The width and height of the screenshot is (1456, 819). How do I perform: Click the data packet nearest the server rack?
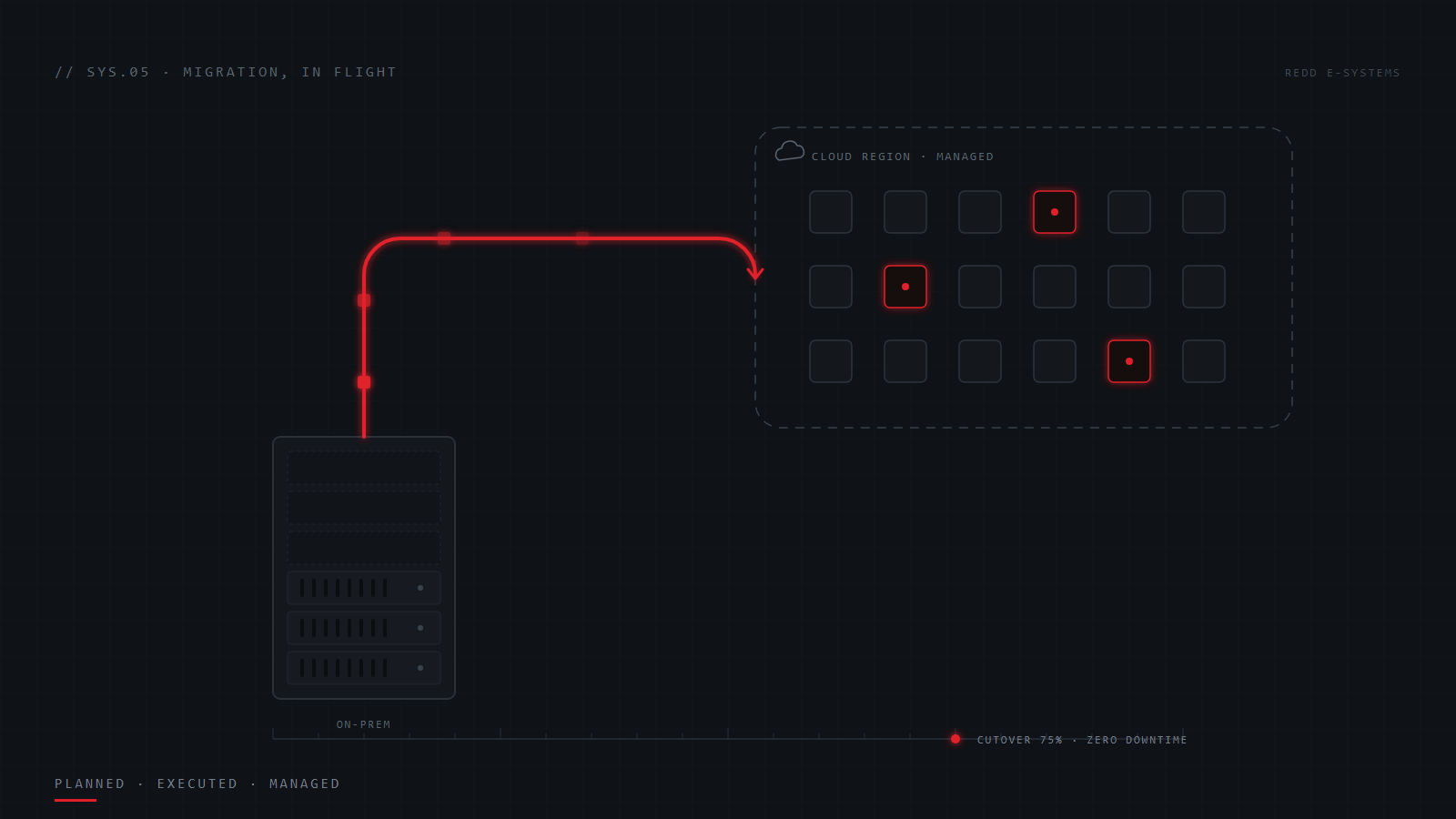coord(364,382)
